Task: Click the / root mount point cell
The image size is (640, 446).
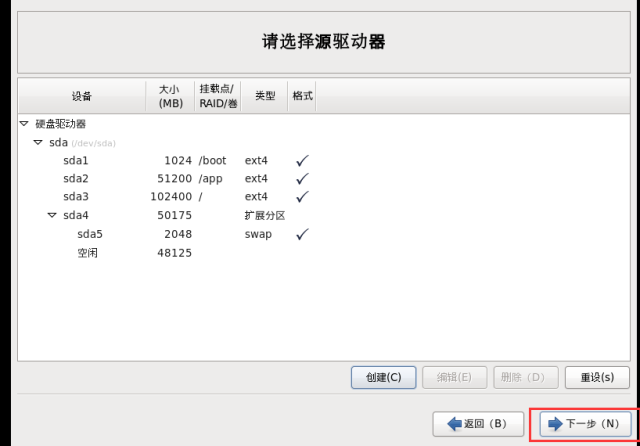Action: coord(200,197)
